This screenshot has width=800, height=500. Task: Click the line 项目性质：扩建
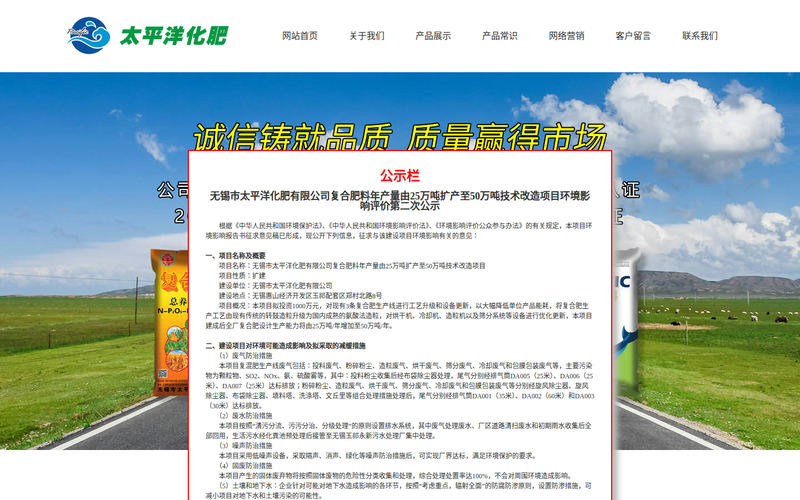coord(242,276)
